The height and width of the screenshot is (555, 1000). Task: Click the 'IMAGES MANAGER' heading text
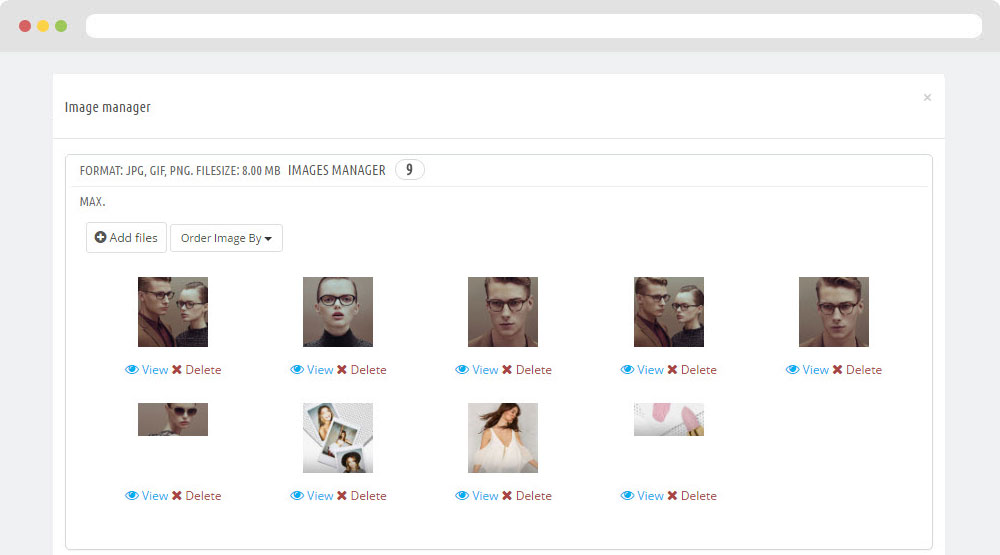click(337, 170)
